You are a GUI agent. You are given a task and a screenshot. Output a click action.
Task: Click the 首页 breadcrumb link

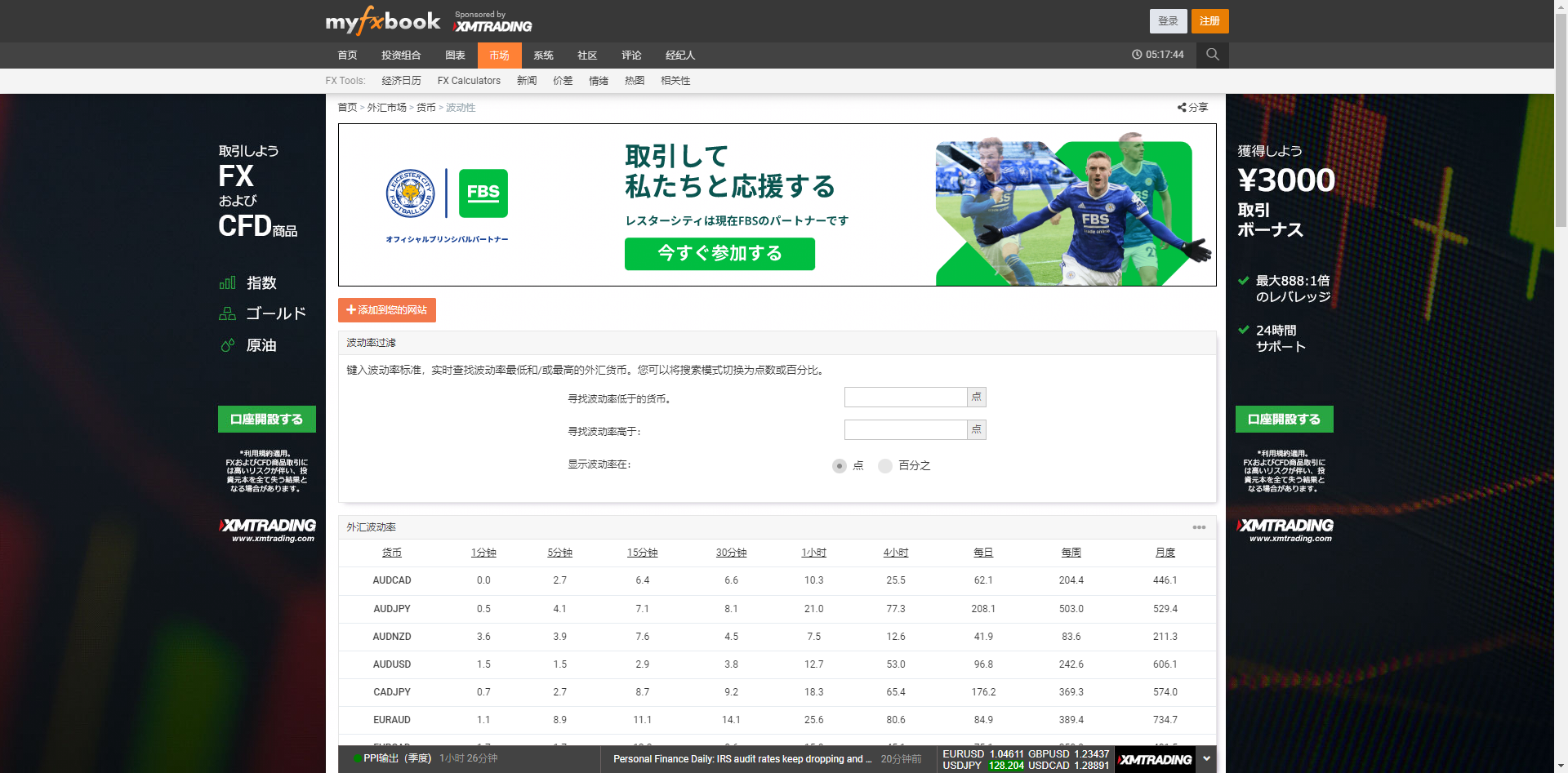(x=347, y=108)
